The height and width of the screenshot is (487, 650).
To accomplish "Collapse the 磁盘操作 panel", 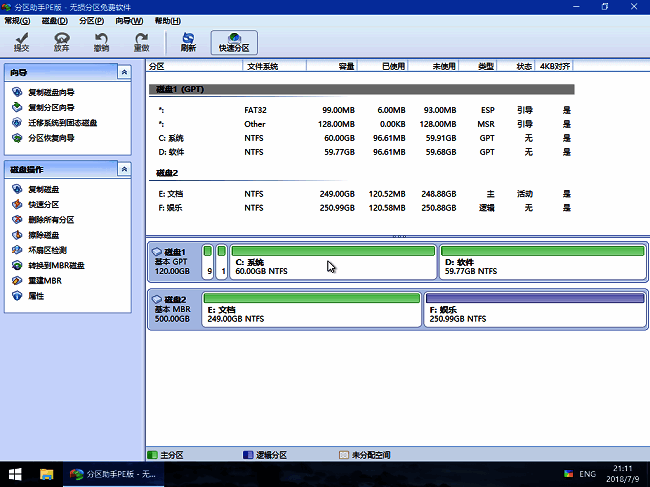I will click(123, 170).
